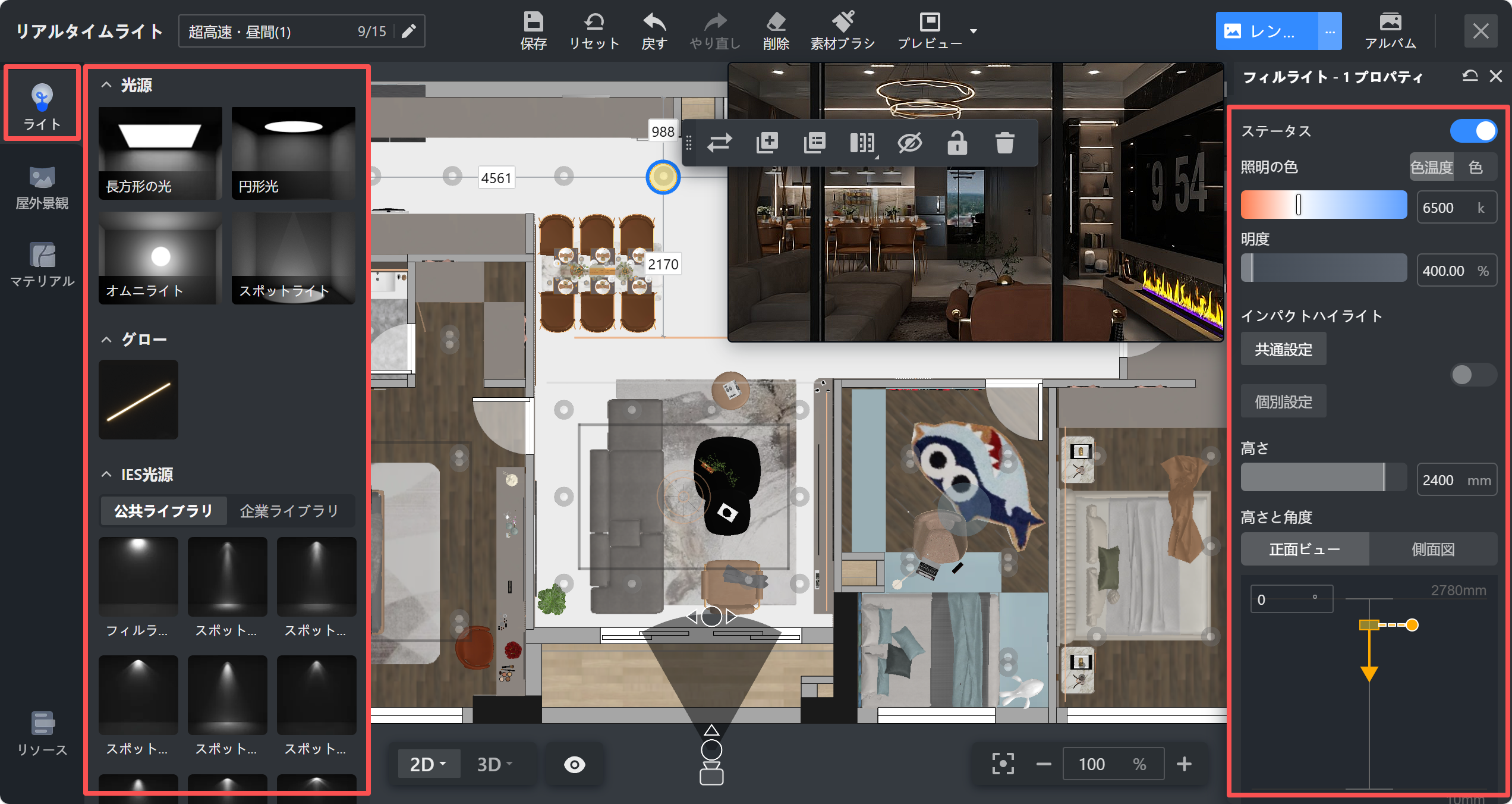Click the 400.00 % brightness field
This screenshot has width=1512, height=804.
(x=1457, y=270)
